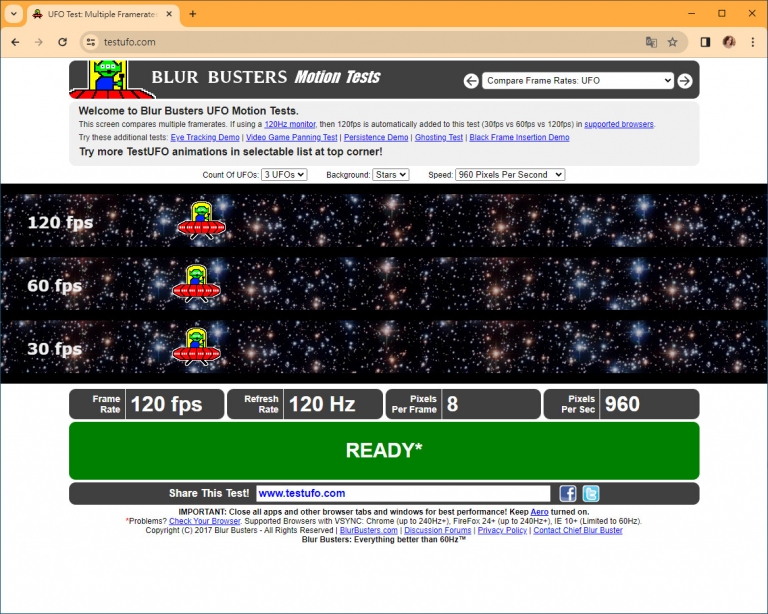Screen dimensions: 768x614
Task: Go to next TestUFO test arrow
Action: [685, 81]
